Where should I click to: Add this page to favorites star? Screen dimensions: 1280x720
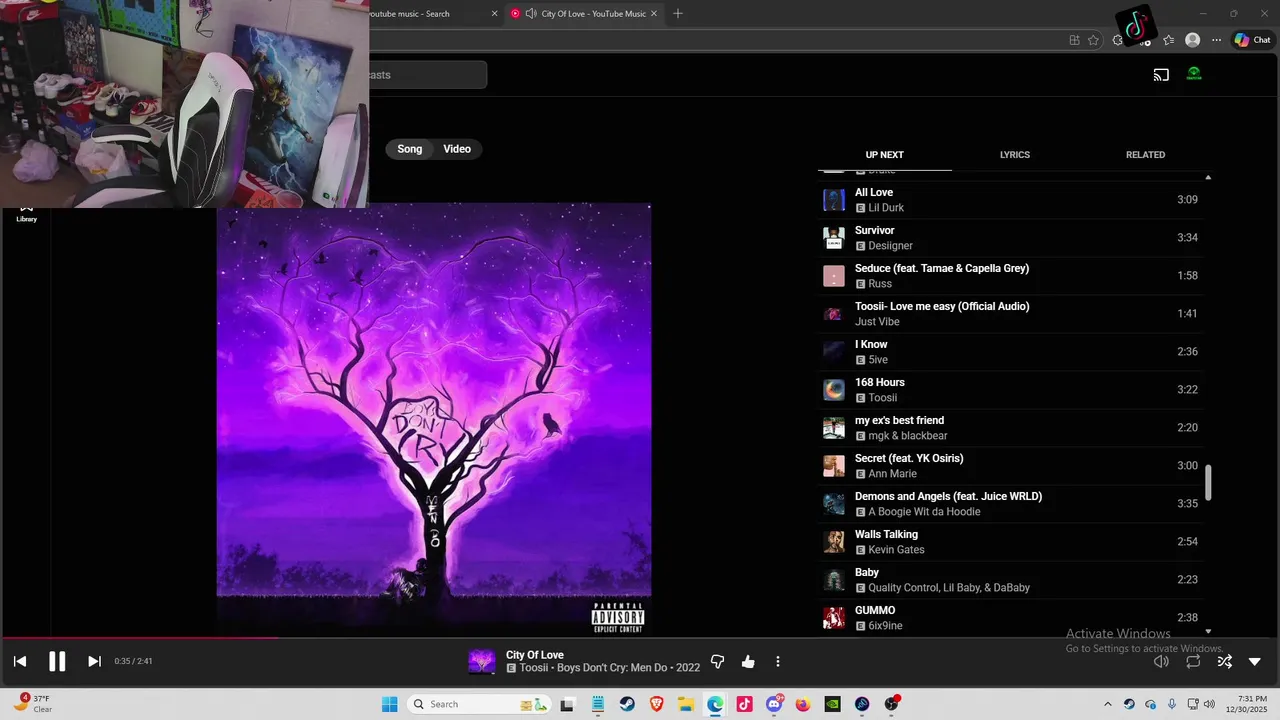[1093, 40]
